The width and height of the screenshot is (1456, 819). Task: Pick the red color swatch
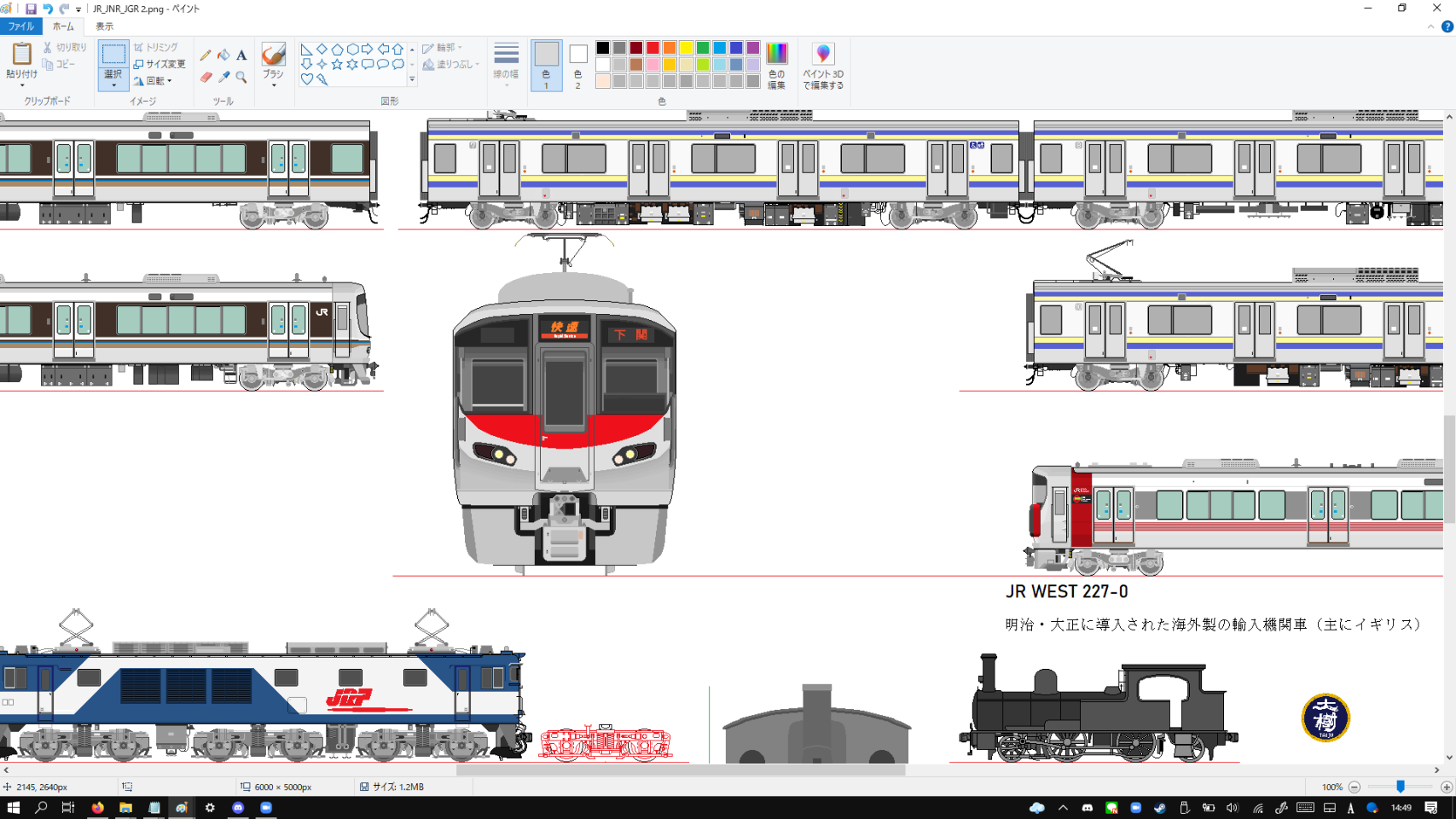653,48
